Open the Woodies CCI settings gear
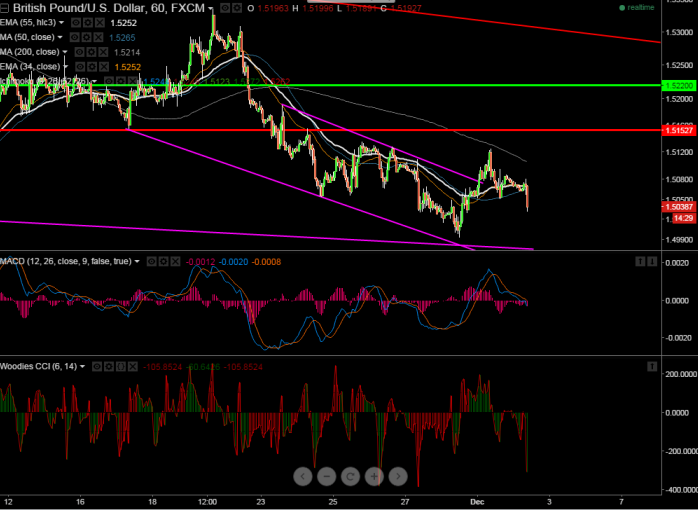Image resolution: width=698 pixels, height=510 pixels. click(109, 367)
